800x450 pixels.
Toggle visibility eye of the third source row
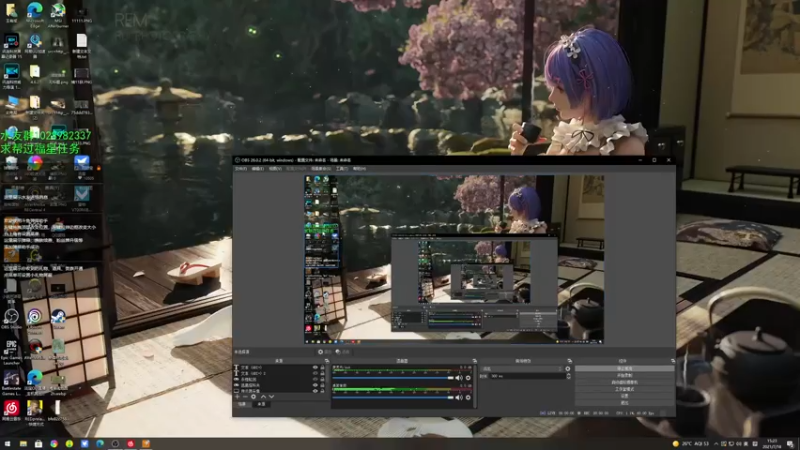pyautogui.click(x=315, y=380)
